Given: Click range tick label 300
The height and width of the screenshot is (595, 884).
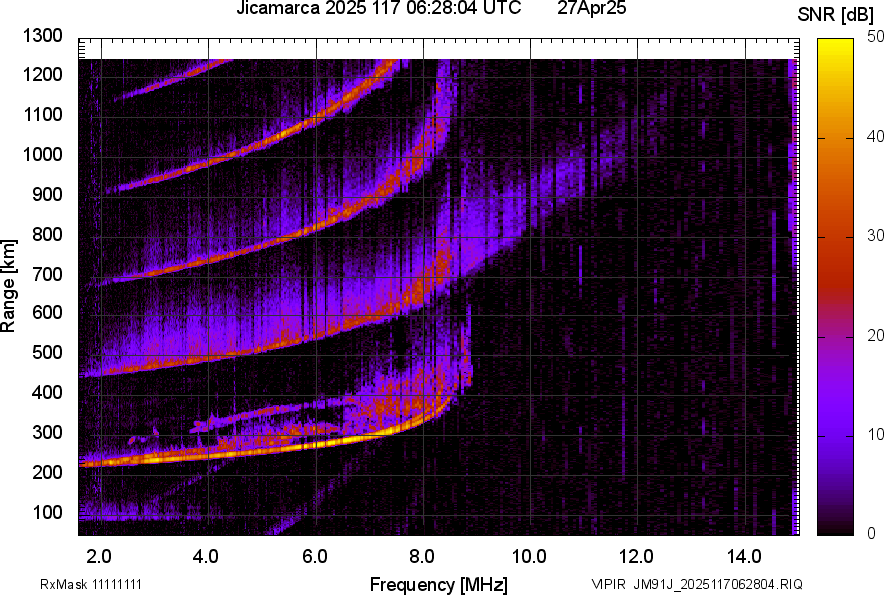Looking at the screenshot, I should (47, 433).
